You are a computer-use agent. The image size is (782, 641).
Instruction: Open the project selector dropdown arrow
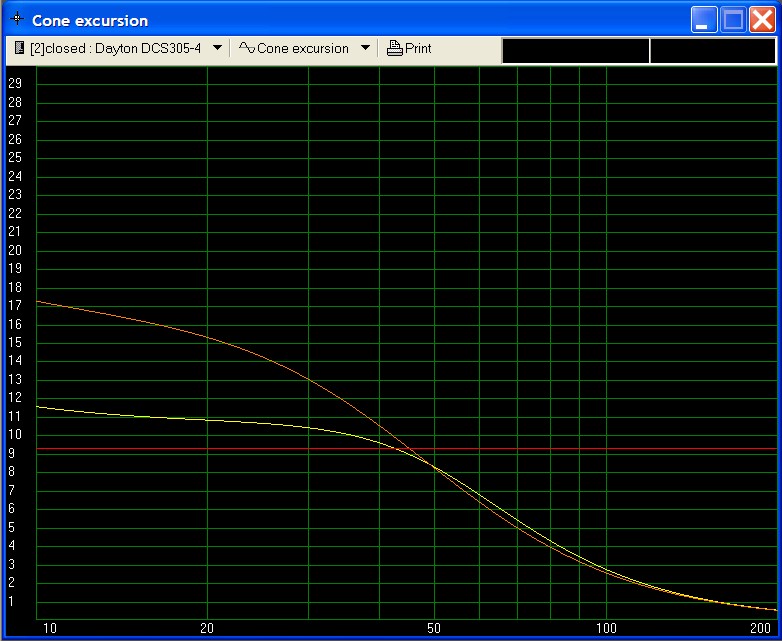pyautogui.click(x=217, y=48)
